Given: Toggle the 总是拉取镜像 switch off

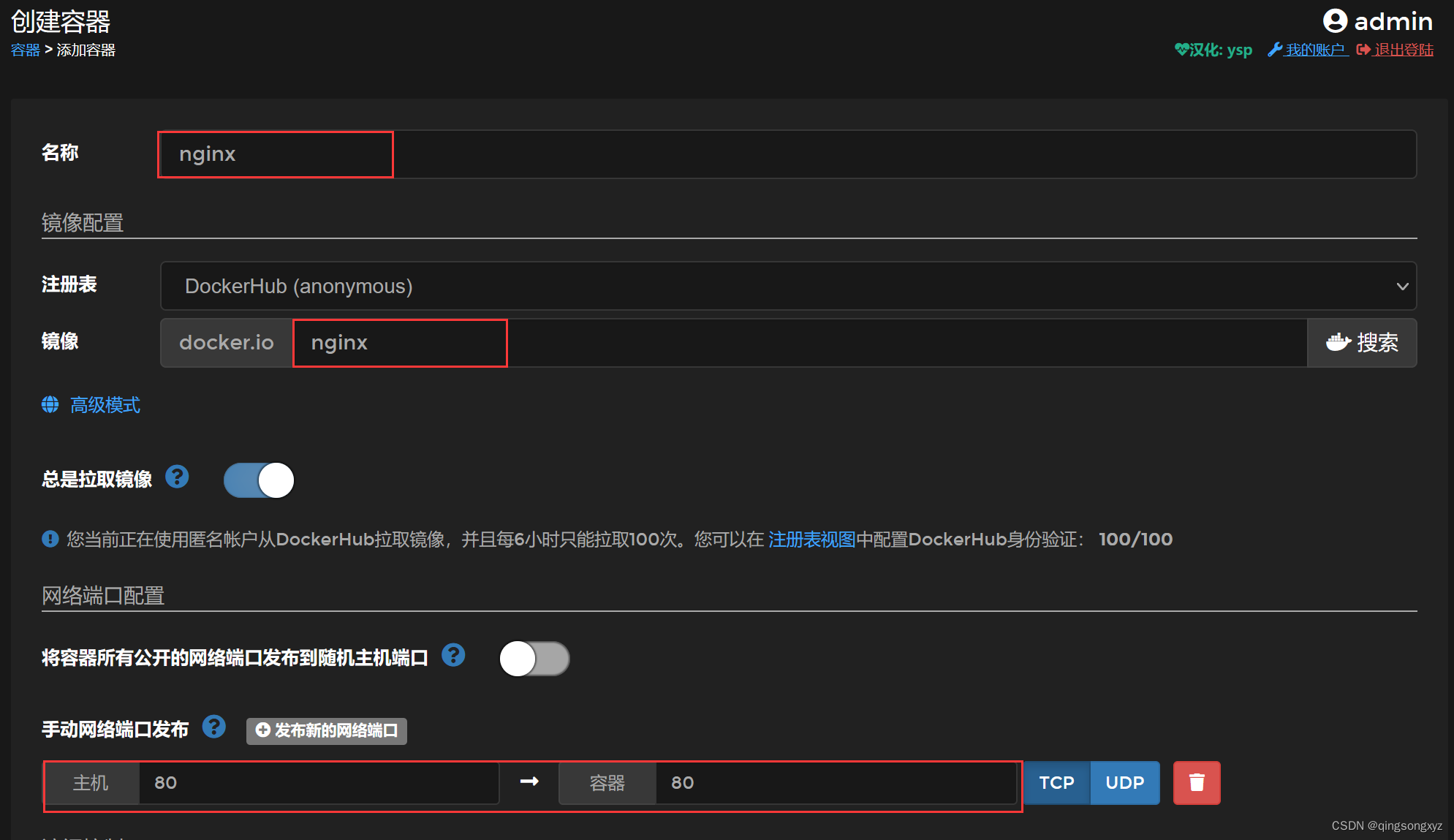Looking at the screenshot, I should point(259,480).
